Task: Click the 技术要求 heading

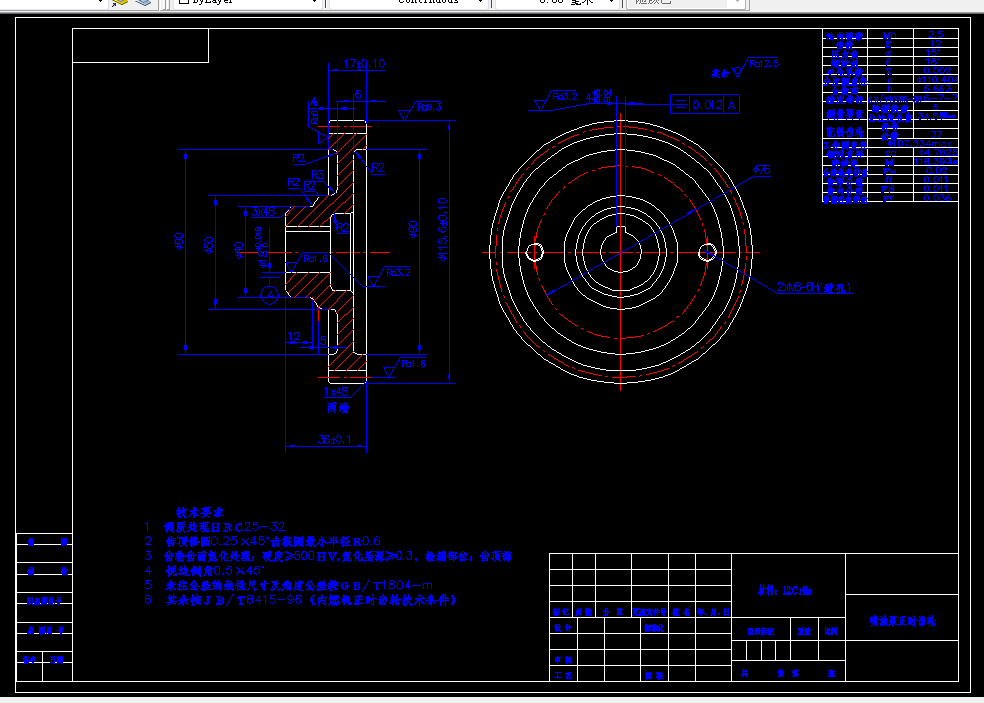Action: click(200, 513)
